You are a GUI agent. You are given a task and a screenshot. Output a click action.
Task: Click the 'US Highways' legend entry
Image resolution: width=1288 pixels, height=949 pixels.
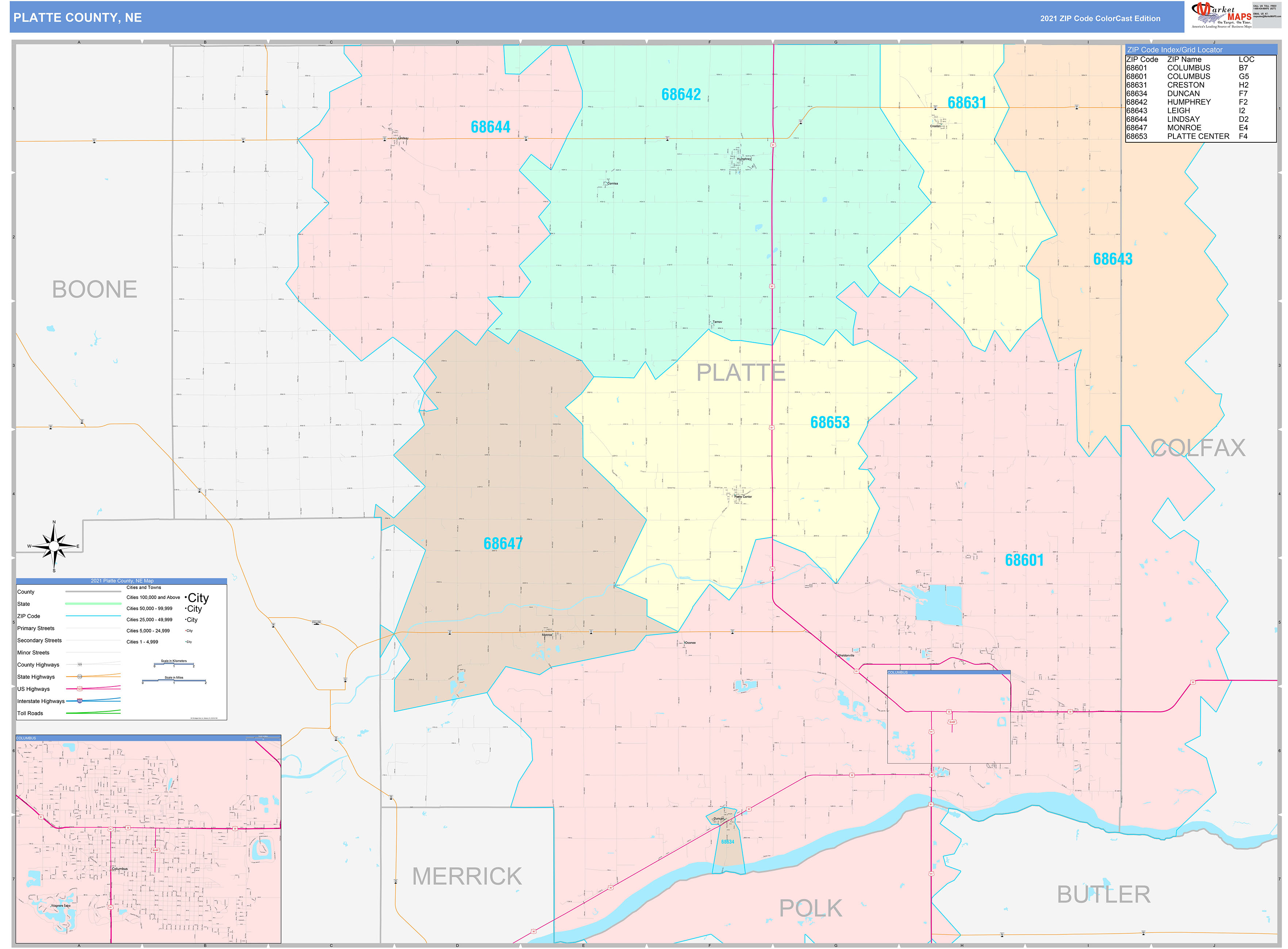[x=33, y=689]
